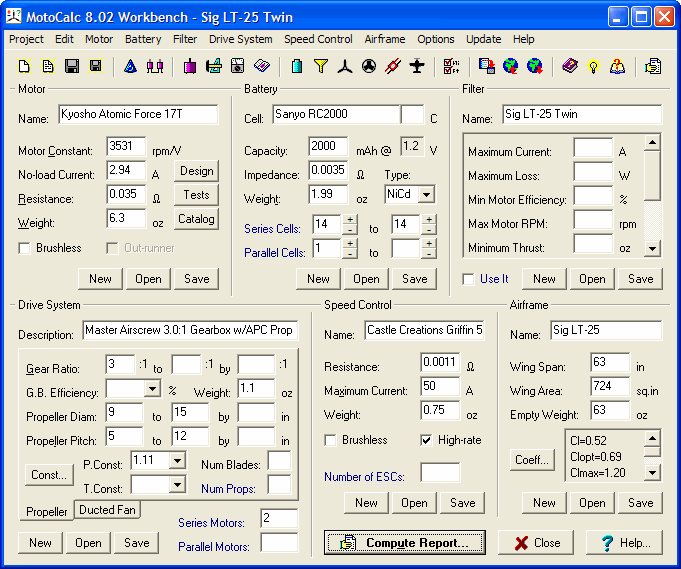Click the red X Close button
The width and height of the screenshot is (681, 569).
[x=536, y=543]
